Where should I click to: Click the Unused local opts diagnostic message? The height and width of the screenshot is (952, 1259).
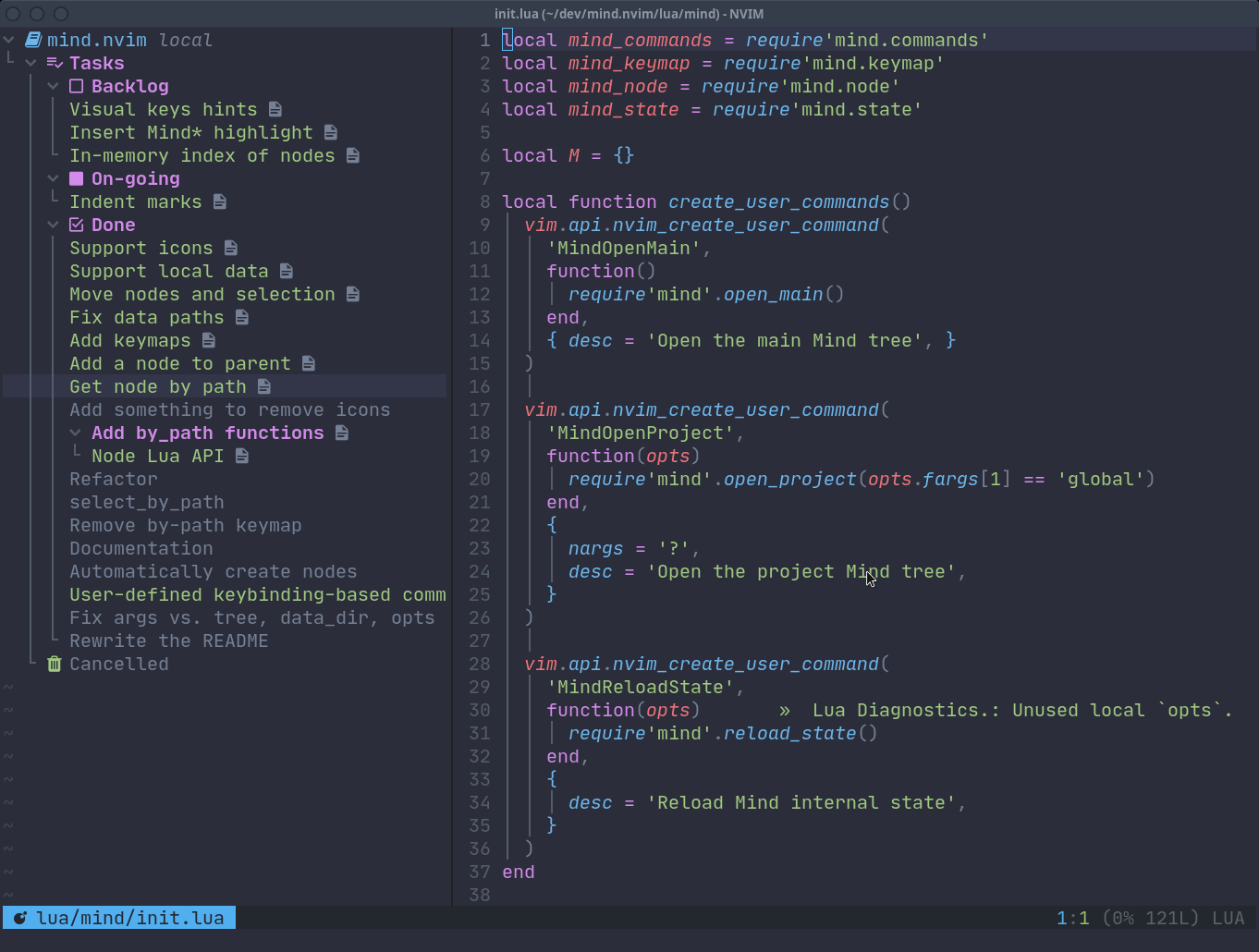[x=1022, y=710]
